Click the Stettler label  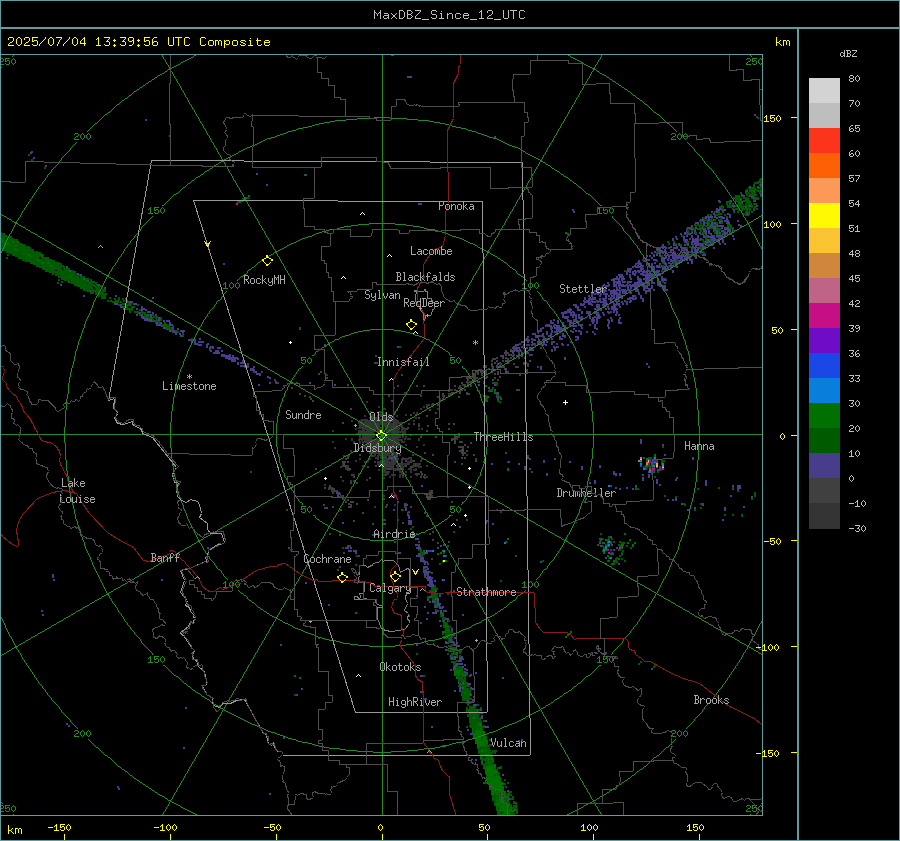pyautogui.click(x=583, y=289)
